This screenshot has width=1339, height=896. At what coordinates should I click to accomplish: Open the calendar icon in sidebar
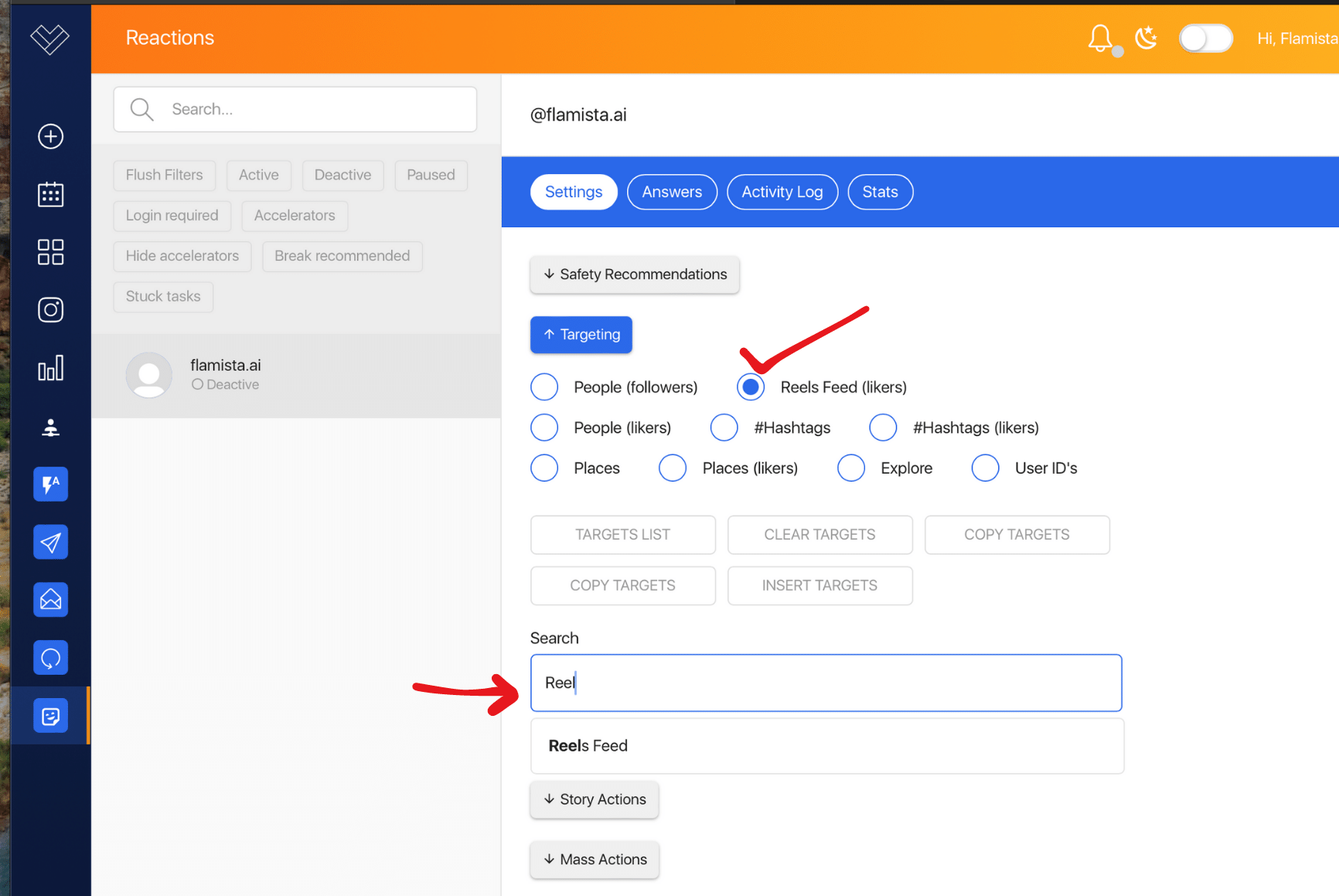51,194
